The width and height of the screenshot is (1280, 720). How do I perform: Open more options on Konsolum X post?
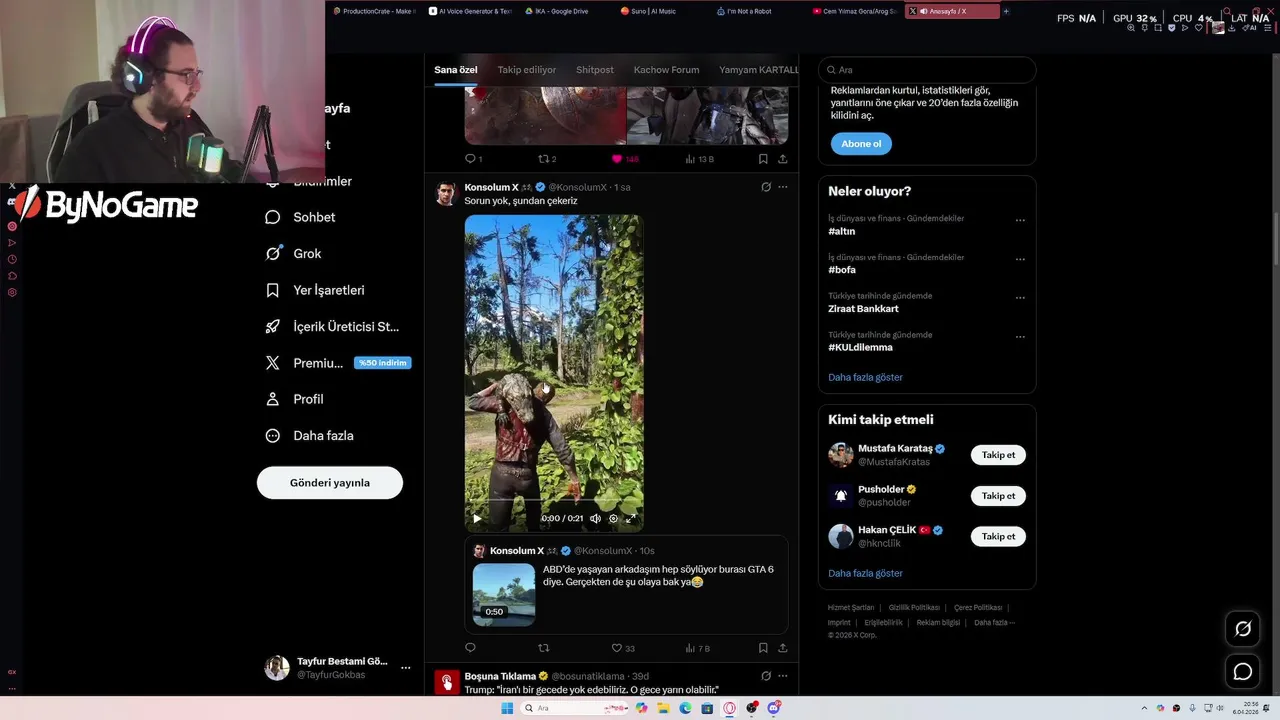(783, 187)
